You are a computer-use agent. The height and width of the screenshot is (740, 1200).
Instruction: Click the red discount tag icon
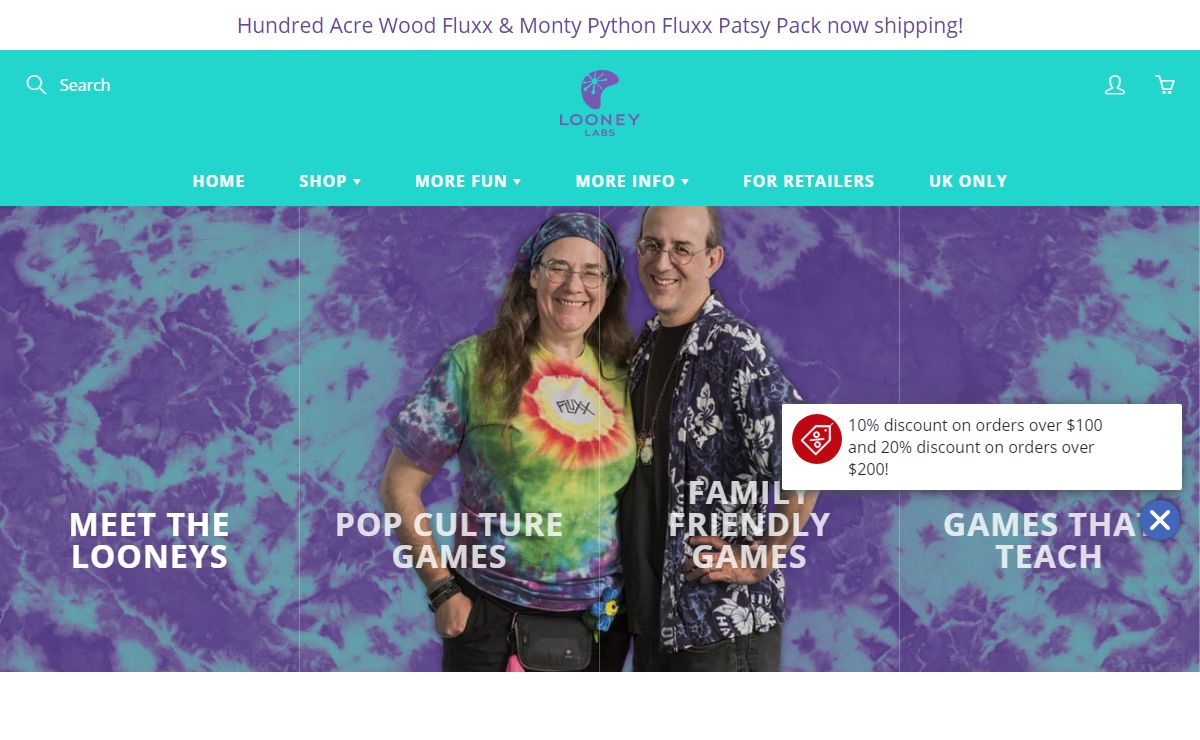coord(817,439)
